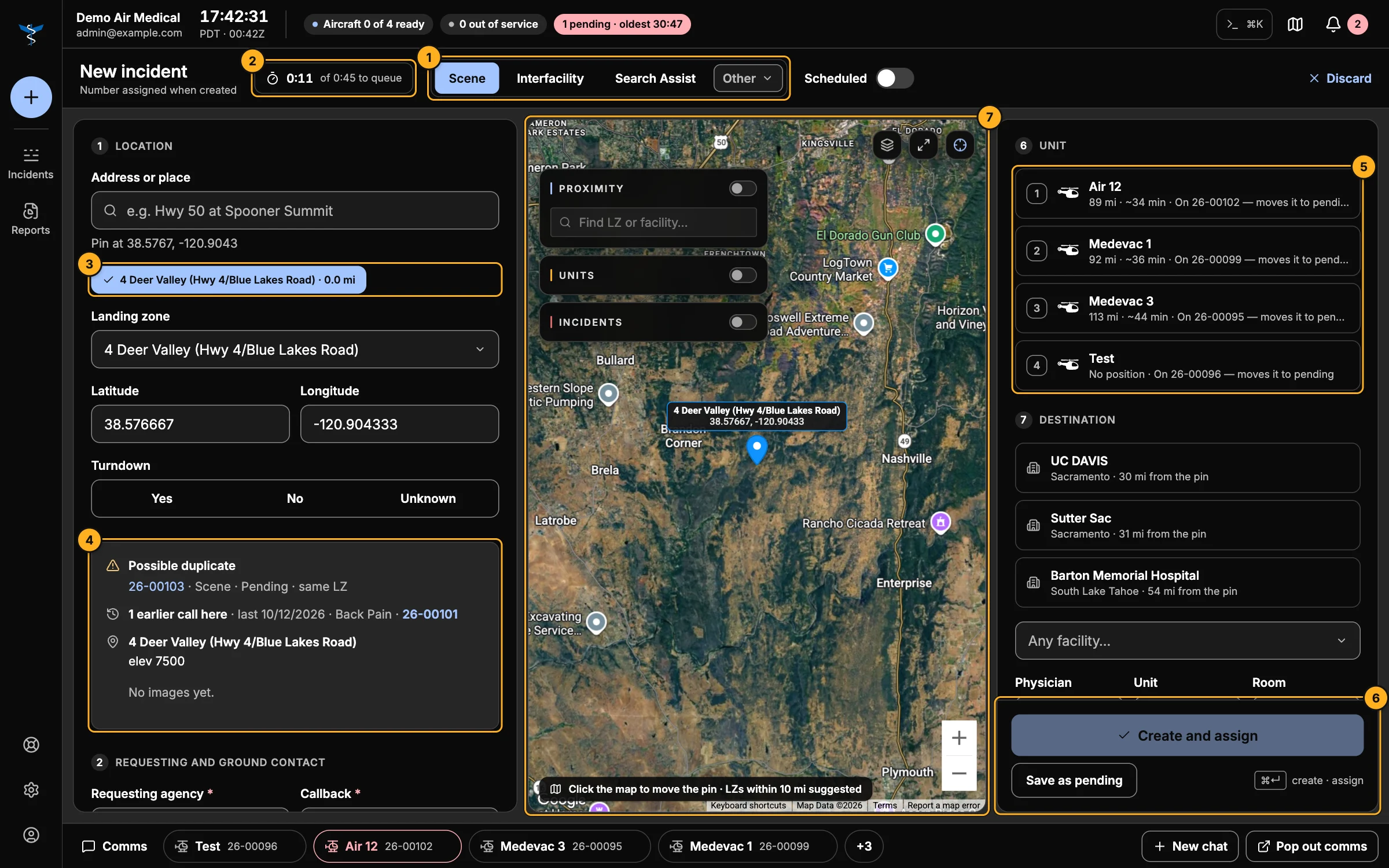The height and width of the screenshot is (868, 1389).
Task: Enable the Proximity map toggle
Action: tap(743, 188)
